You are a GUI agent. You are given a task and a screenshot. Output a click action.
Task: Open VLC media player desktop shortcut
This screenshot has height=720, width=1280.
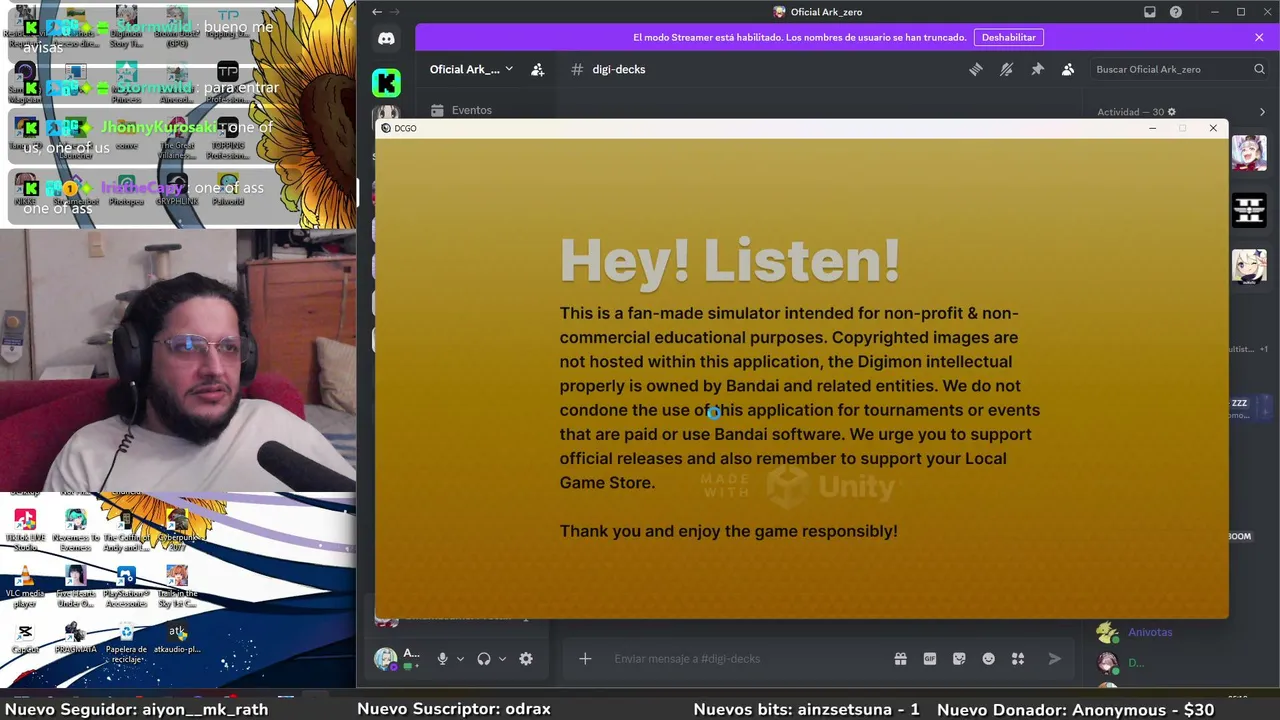click(25, 587)
